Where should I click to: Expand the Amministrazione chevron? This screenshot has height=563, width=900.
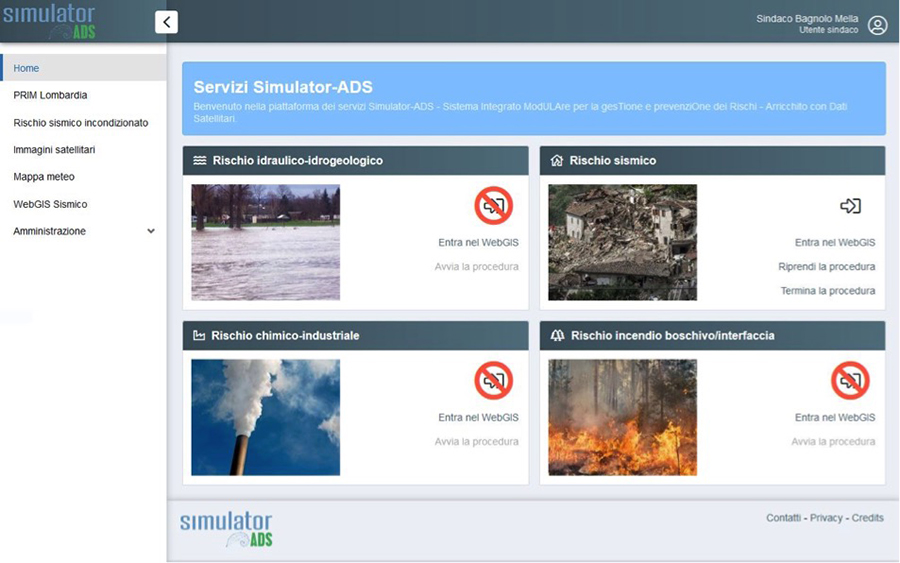point(151,231)
